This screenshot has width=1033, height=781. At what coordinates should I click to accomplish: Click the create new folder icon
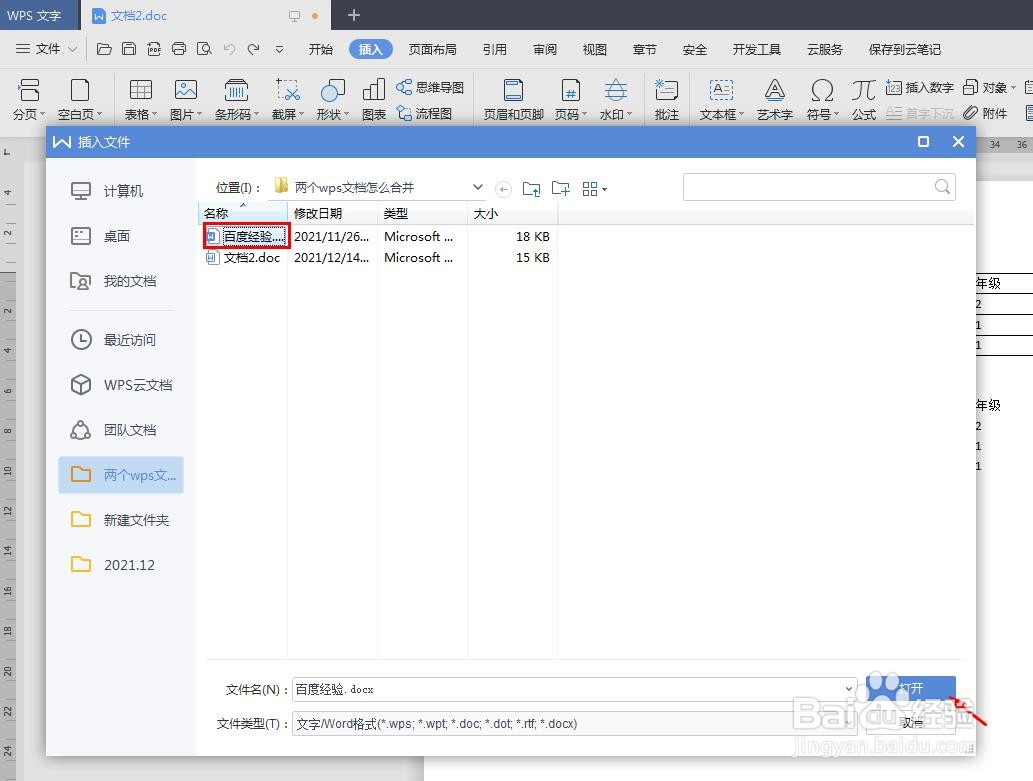point(561,188)
